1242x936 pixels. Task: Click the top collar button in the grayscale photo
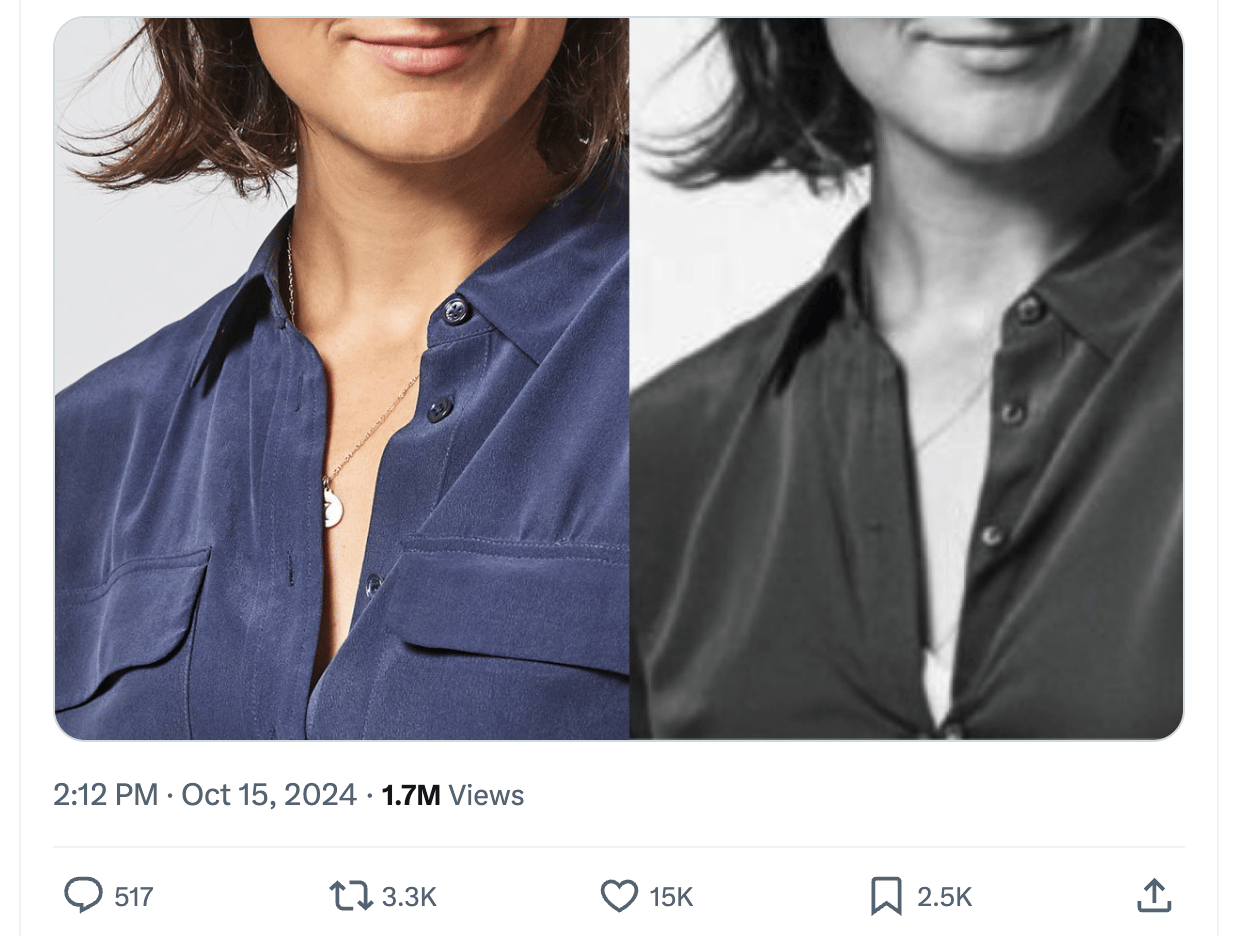(x=1028, y=309)
